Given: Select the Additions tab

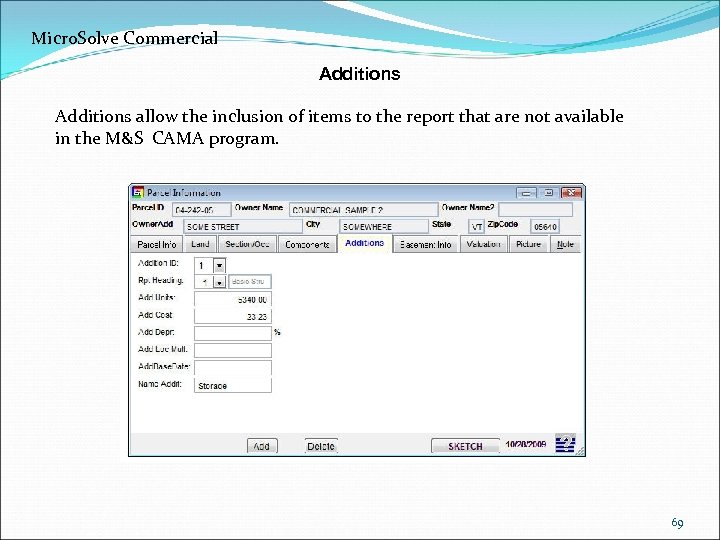Looking at the screenshot, I should 365,243.
